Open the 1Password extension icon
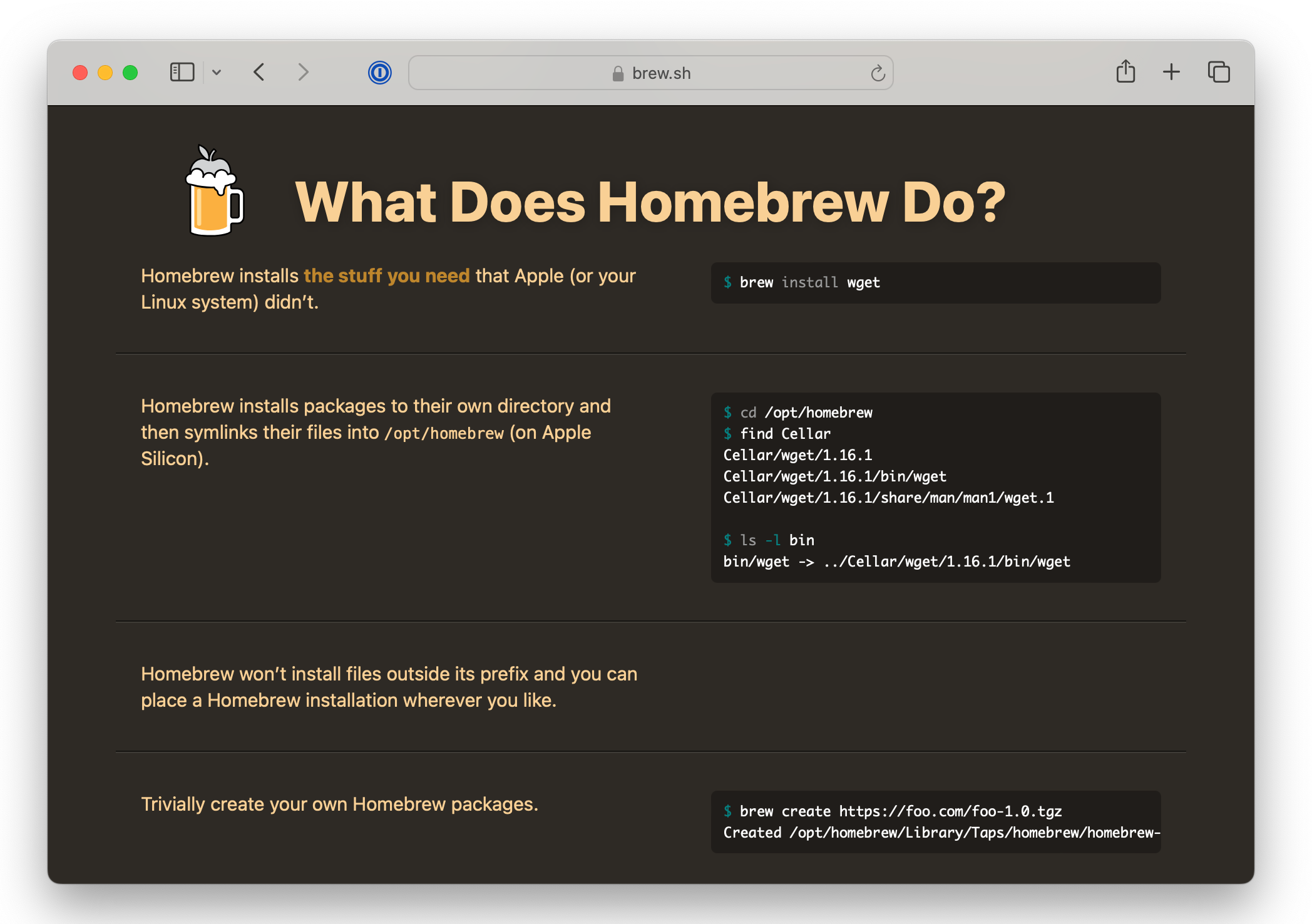The height and width of the screenshot is (924, 1312). [379, 73]
